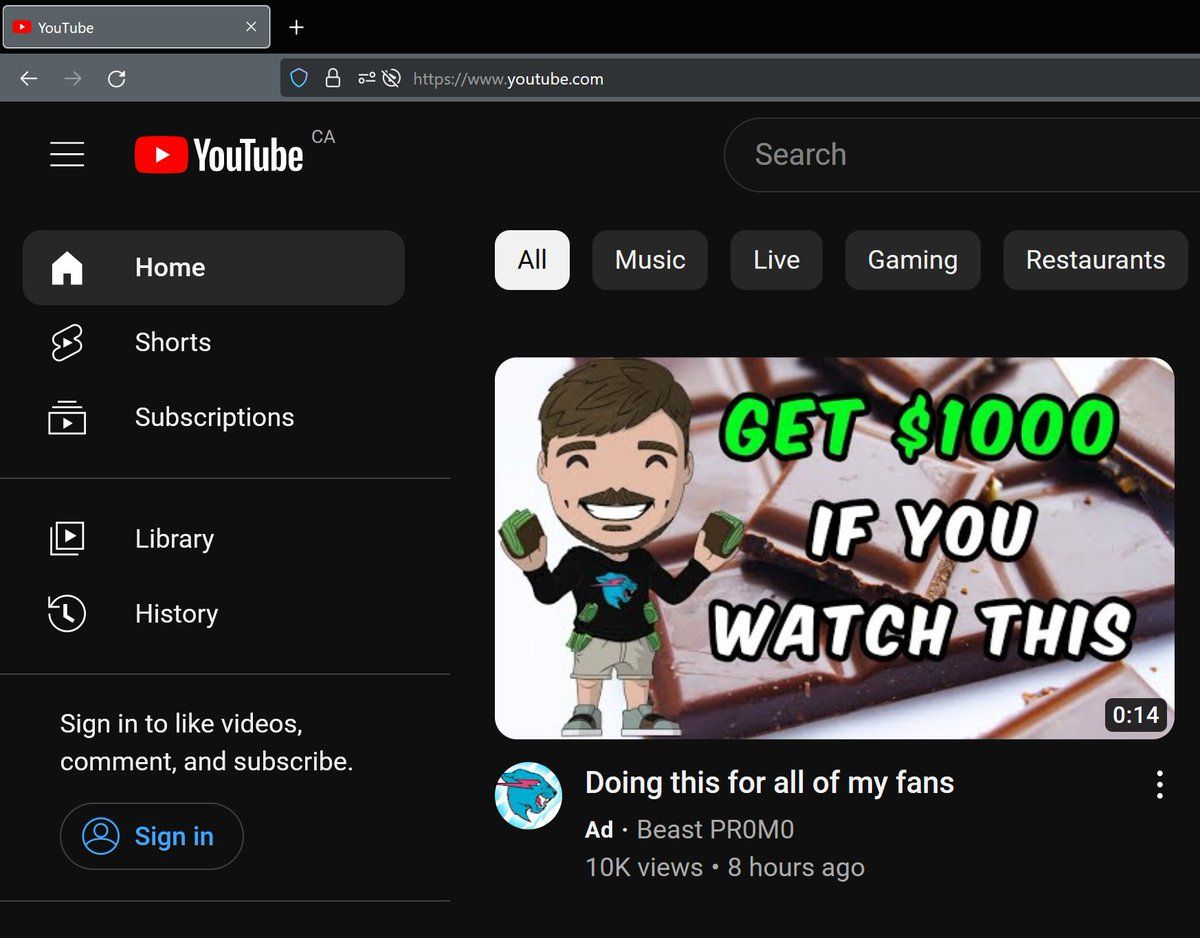This screenshot has height=938, width=1200.
Task: Click the permissions settings icon in address bar
Action: point(367,78)
